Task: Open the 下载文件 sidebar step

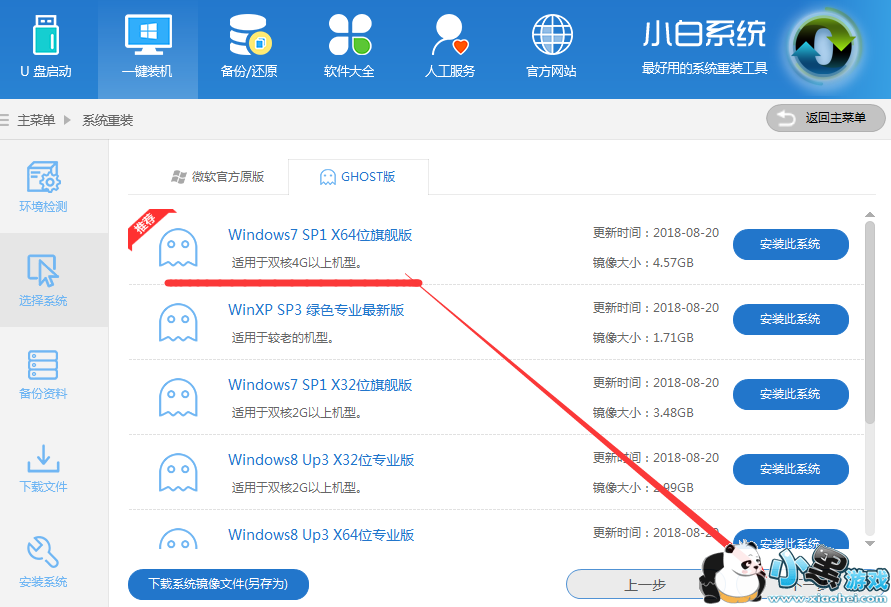Action: (x=43, y=468)
